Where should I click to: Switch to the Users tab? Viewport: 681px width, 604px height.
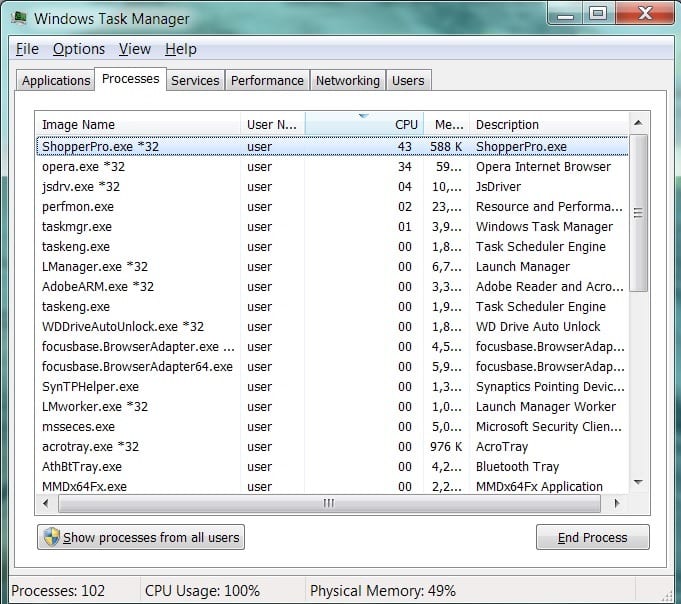pos(408,80)
